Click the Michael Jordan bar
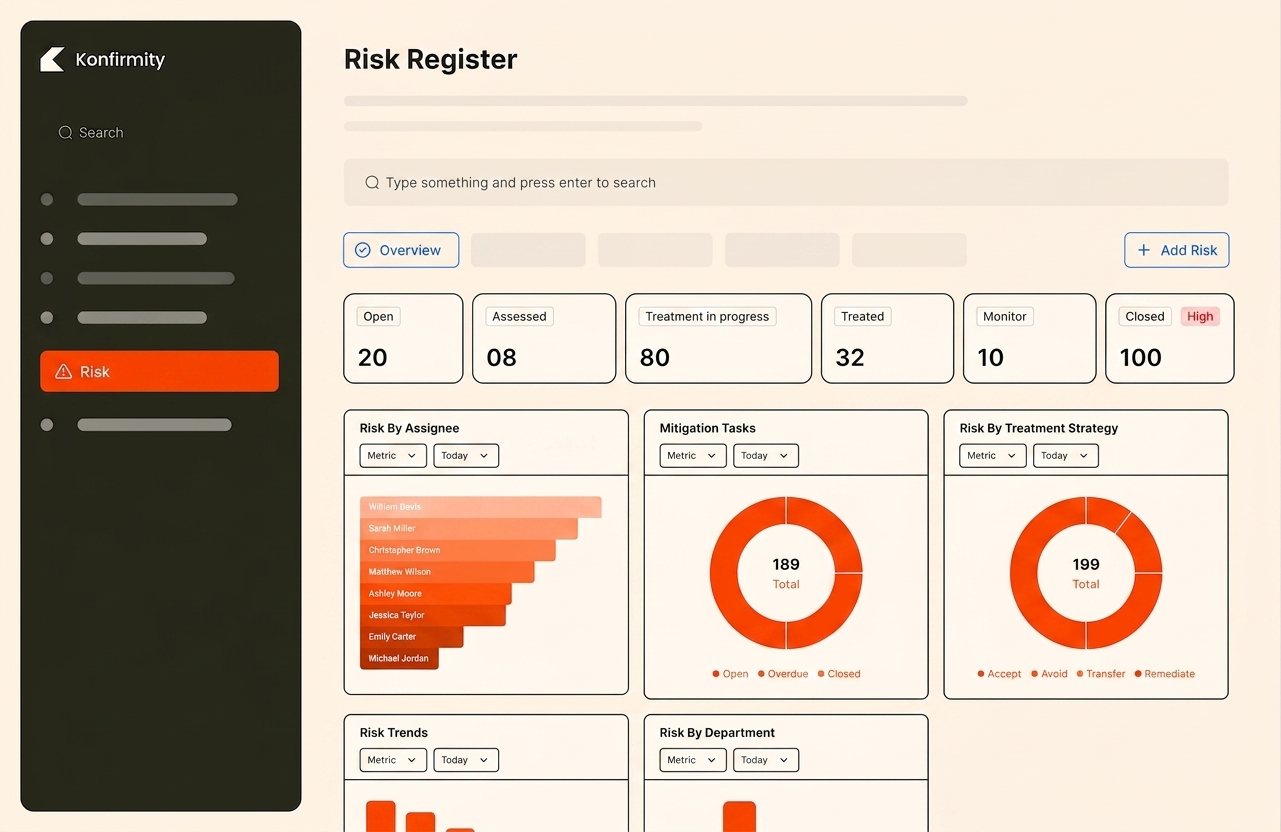Image resolution: width=1281 pixels, height=832 pixels. 399,659
